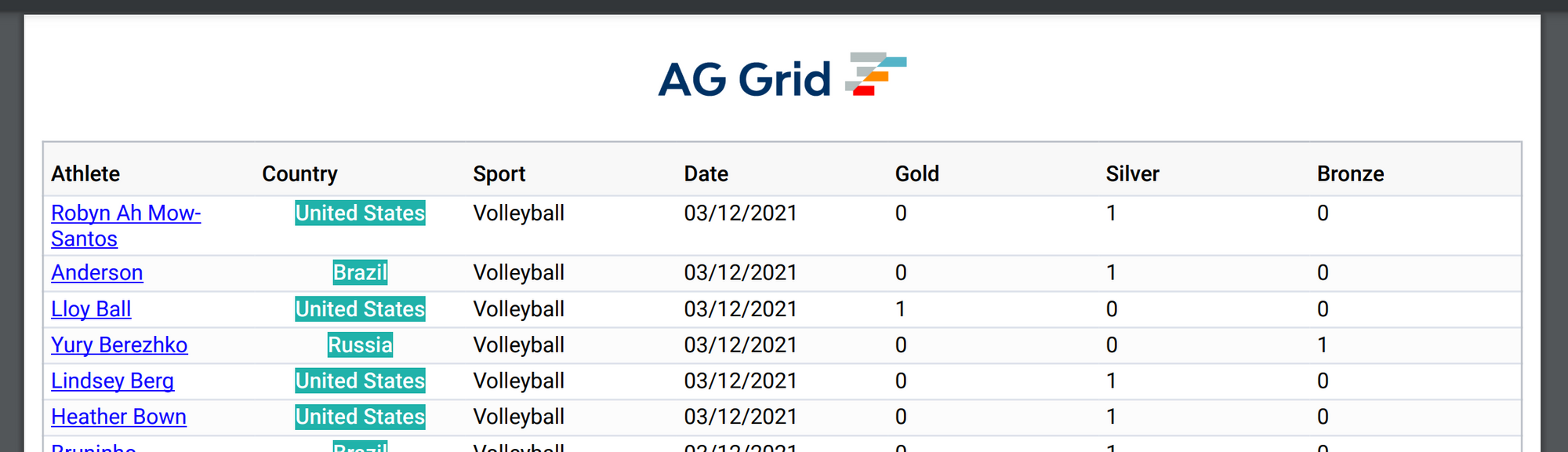Open the Heather Bown link
Screen dimensions: 1568x452
point(119,417)
